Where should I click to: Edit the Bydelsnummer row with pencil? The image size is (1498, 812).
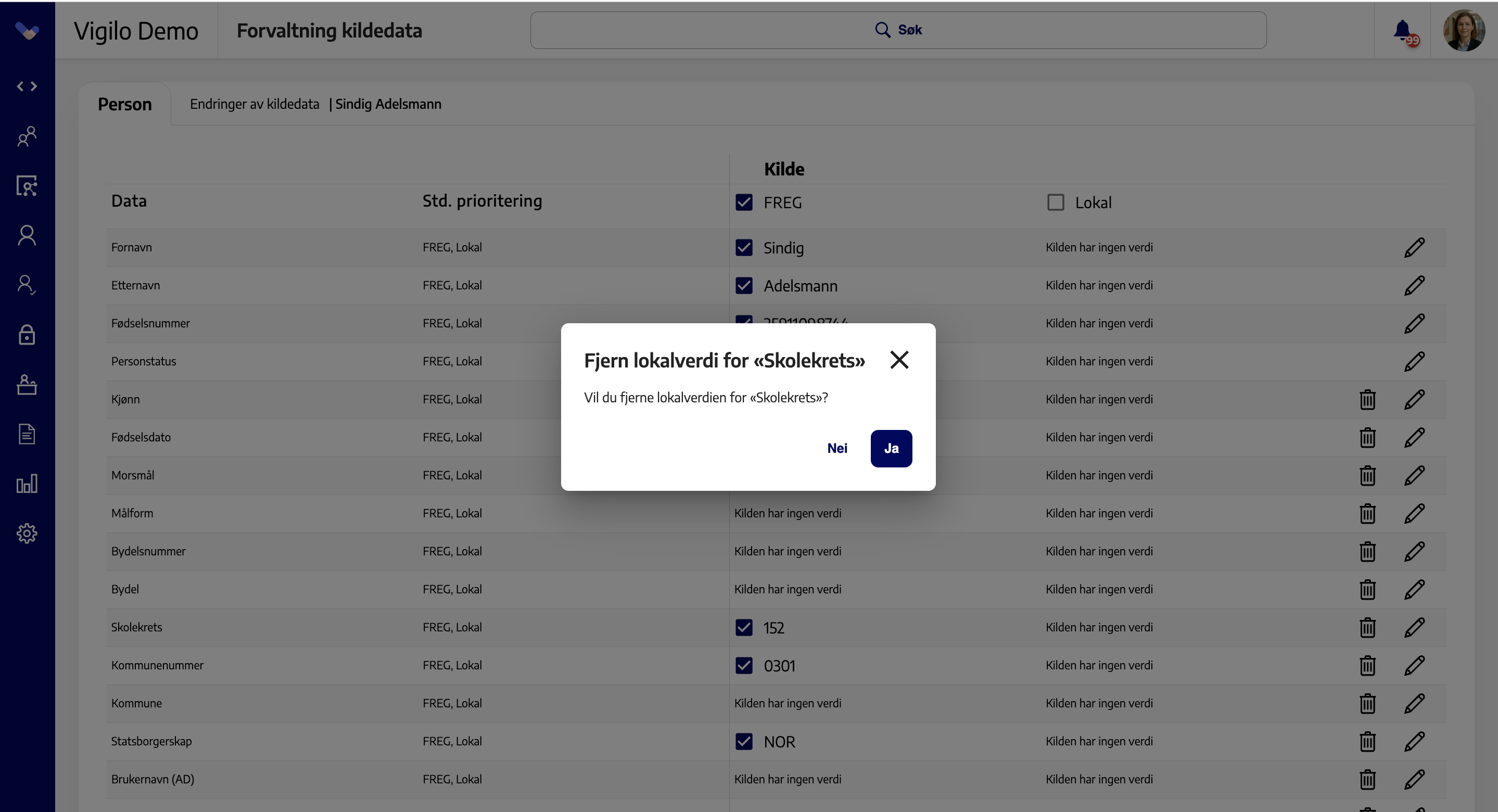1414,551
